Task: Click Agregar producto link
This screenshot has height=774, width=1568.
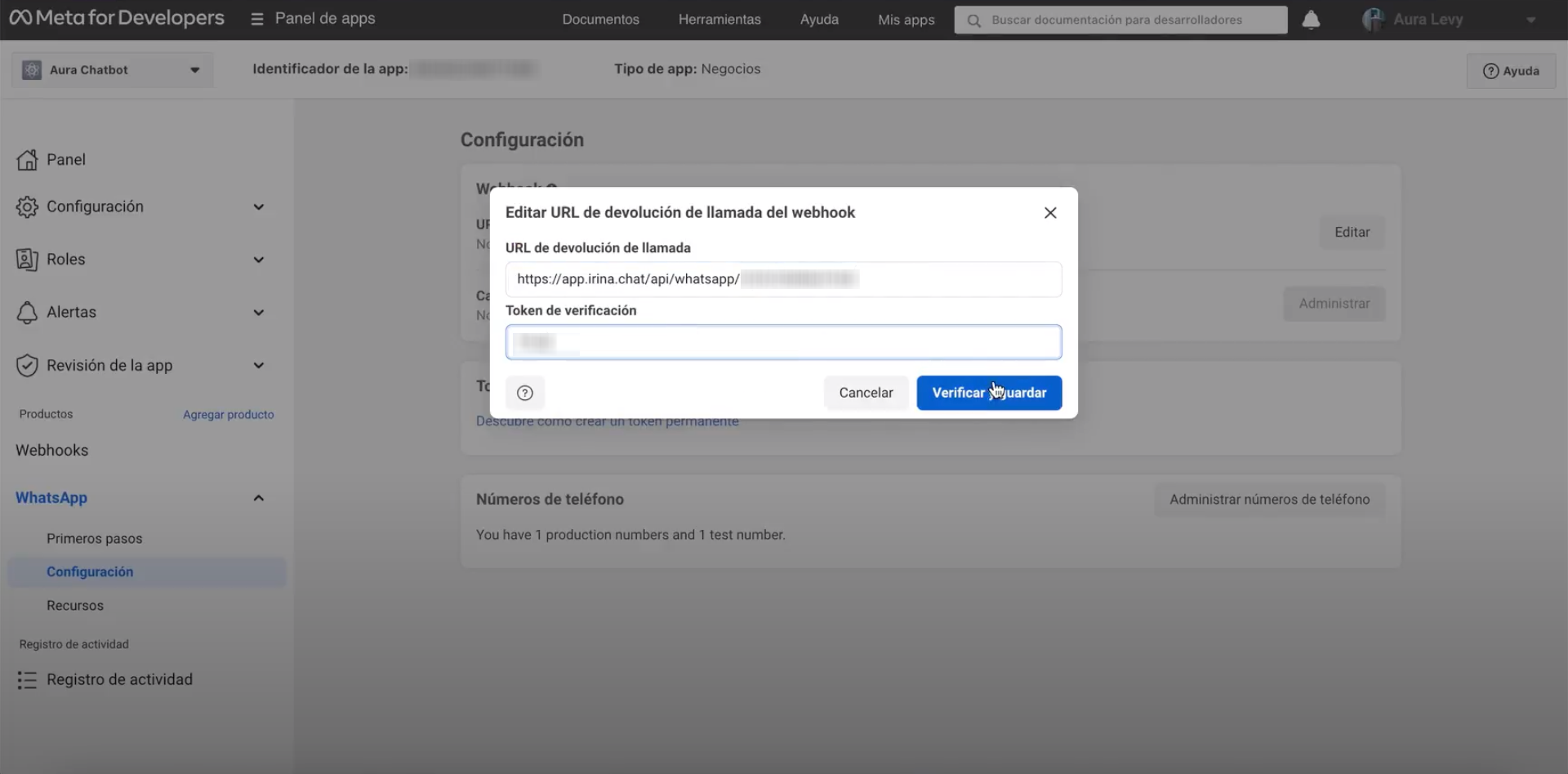Action: 229,415
